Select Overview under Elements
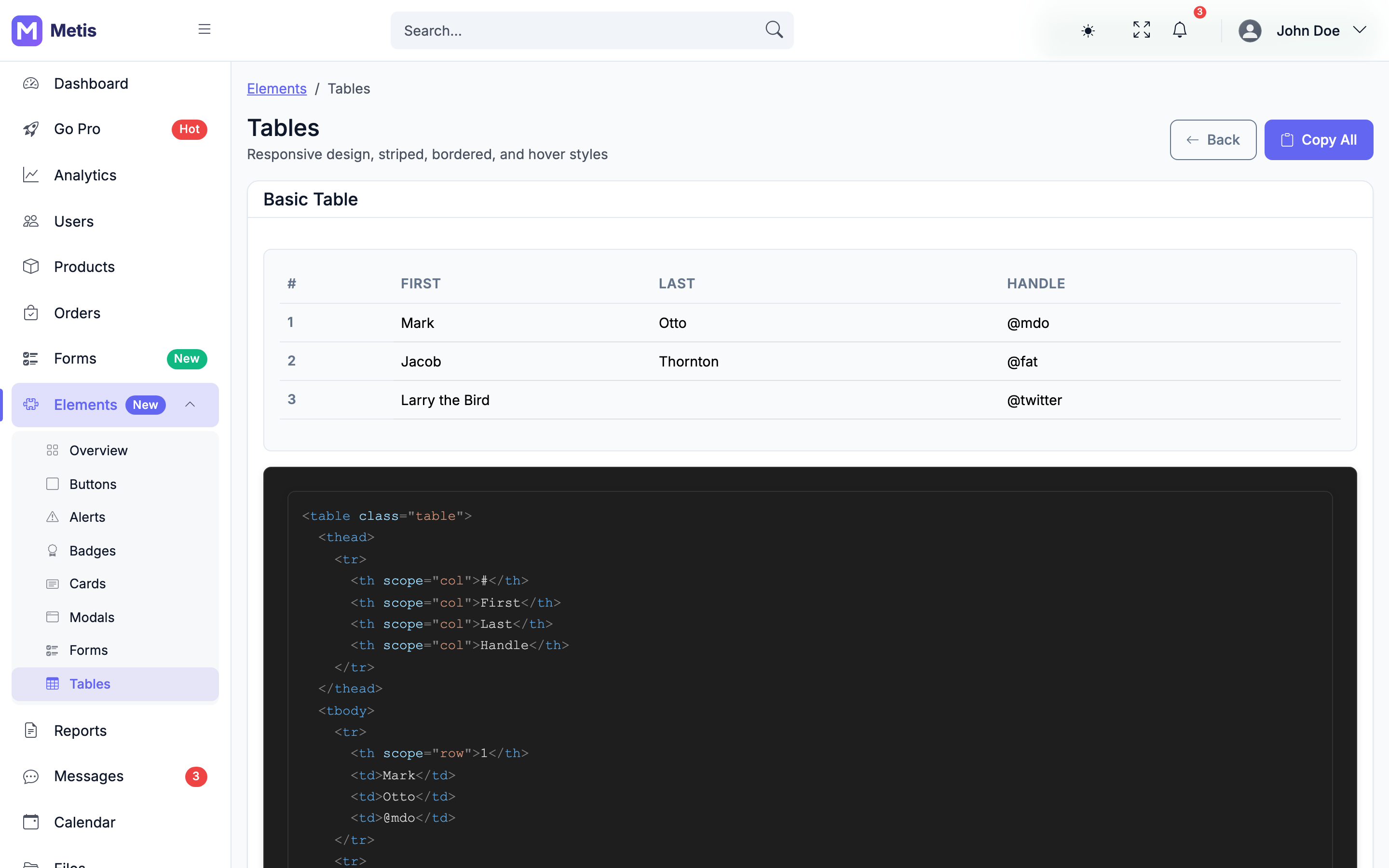This screenshot has width=1389, height=868. click(115, 450)
